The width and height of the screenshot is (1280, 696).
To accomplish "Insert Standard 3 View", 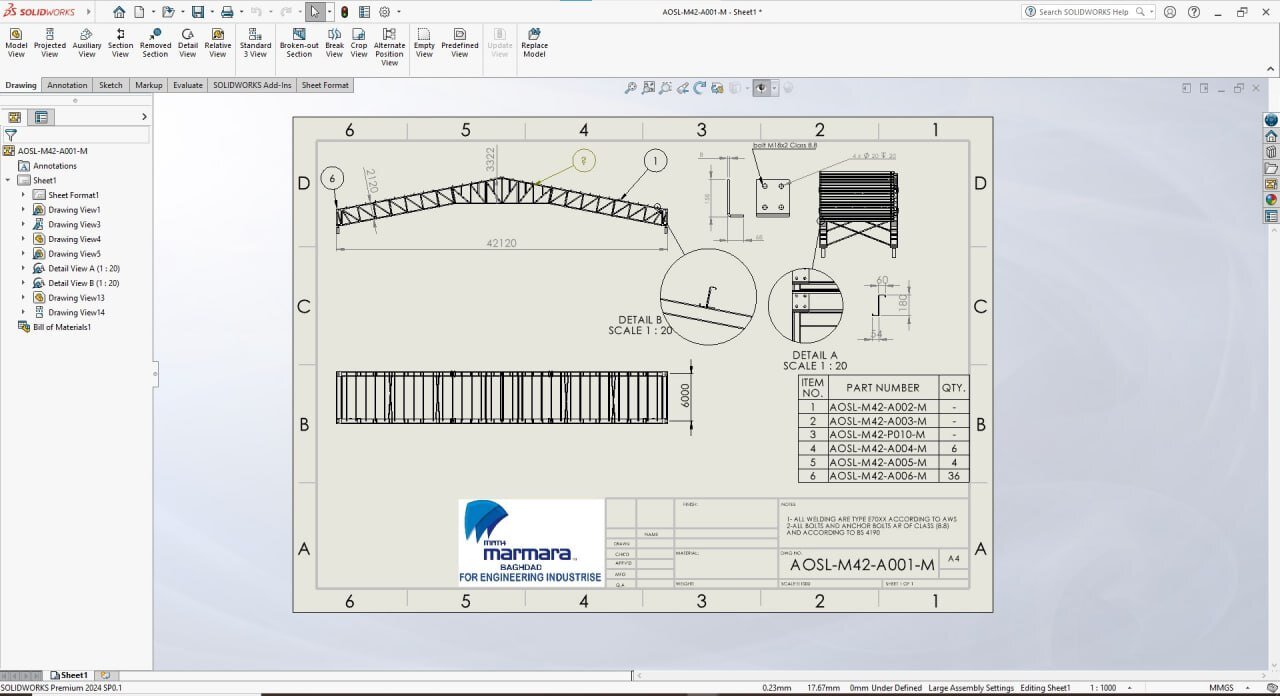I will coord(255,42).
